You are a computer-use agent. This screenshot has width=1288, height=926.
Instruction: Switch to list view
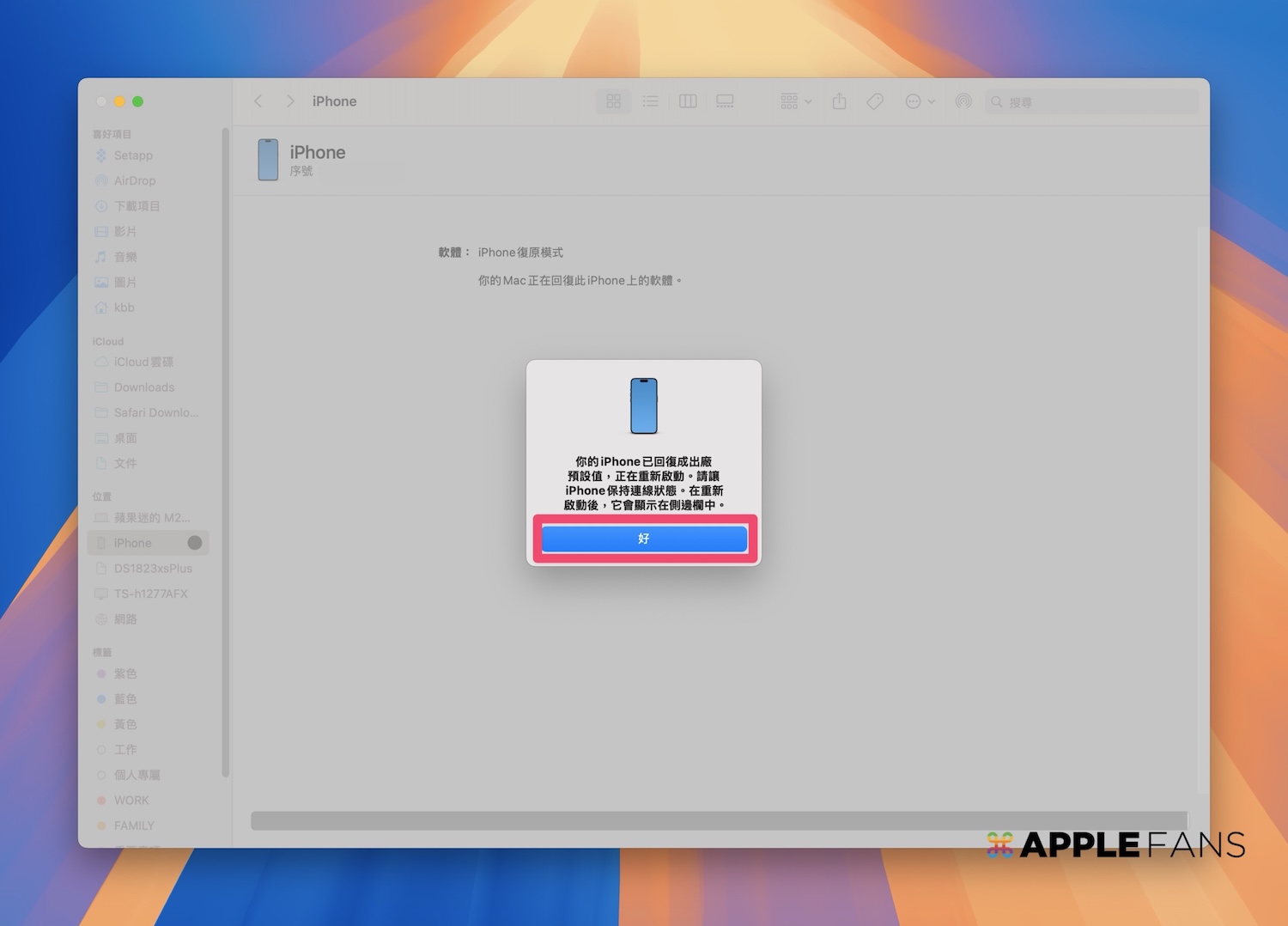tap(651, 101)
